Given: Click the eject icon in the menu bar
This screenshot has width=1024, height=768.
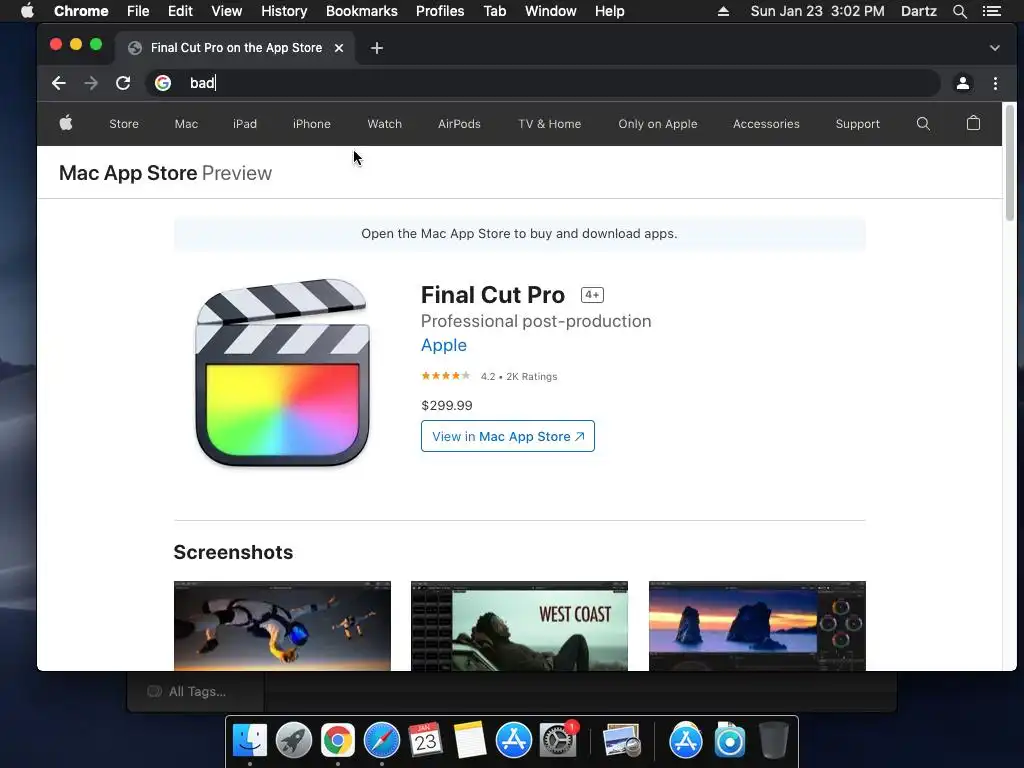Looking at the screenshot, I should coord(723,11).
